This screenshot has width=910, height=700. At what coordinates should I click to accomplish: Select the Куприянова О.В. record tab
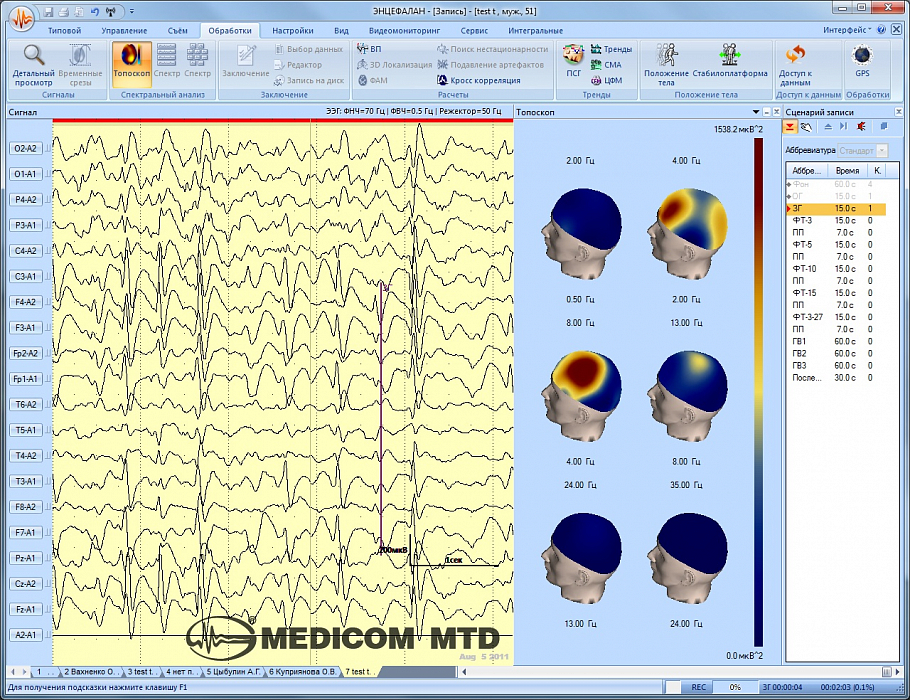tap(303, 672)
